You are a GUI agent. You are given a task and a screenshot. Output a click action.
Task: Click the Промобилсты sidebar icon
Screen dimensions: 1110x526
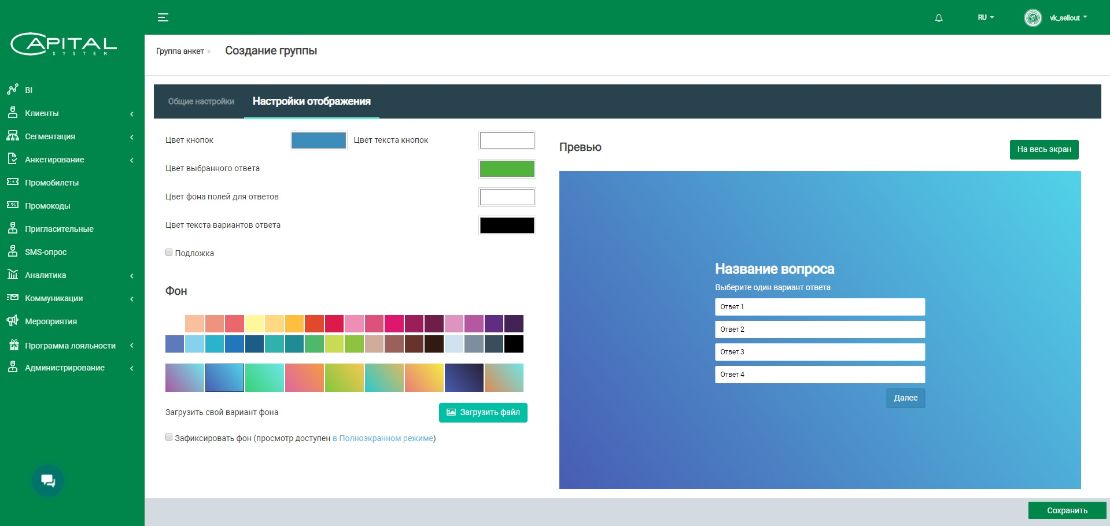12,182
